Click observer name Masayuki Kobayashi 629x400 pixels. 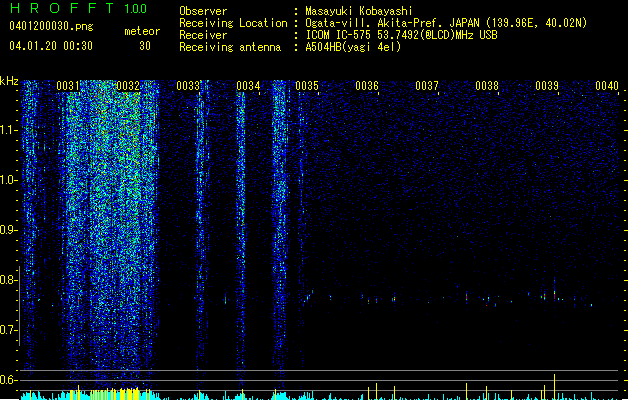(x=359, y=11)
